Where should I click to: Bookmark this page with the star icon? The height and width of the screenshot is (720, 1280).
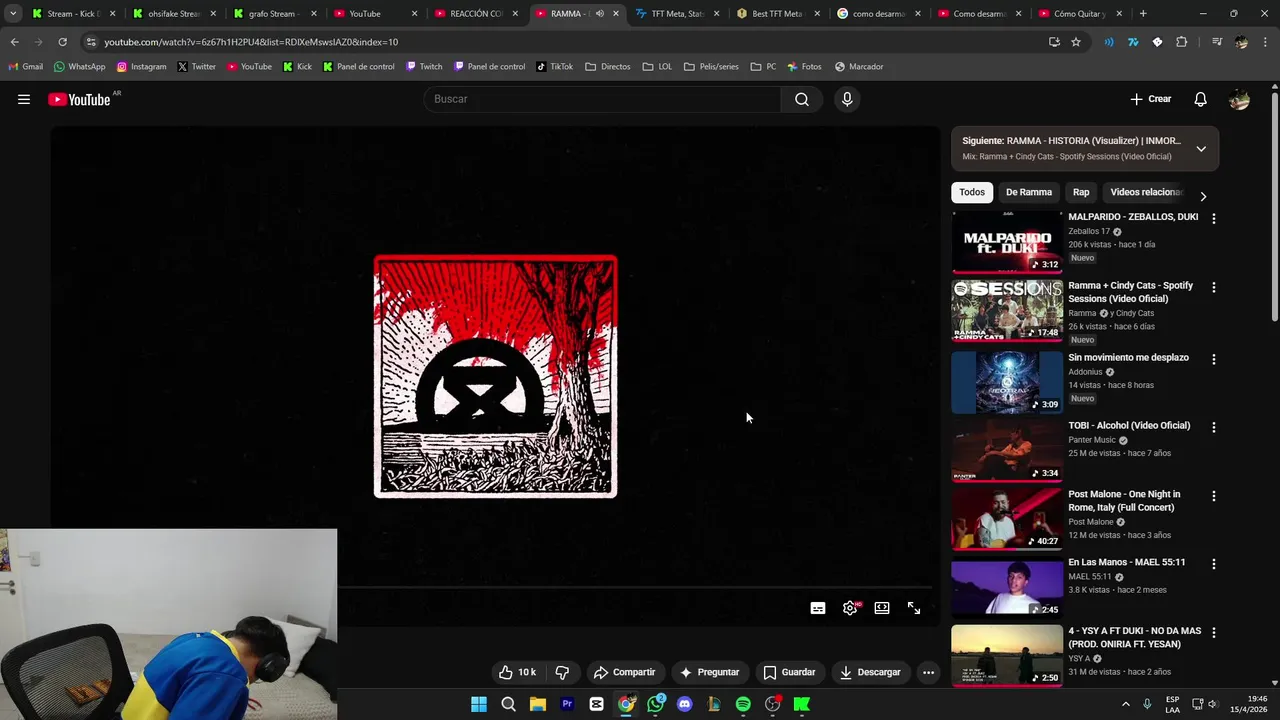[x=1076, y=42]
